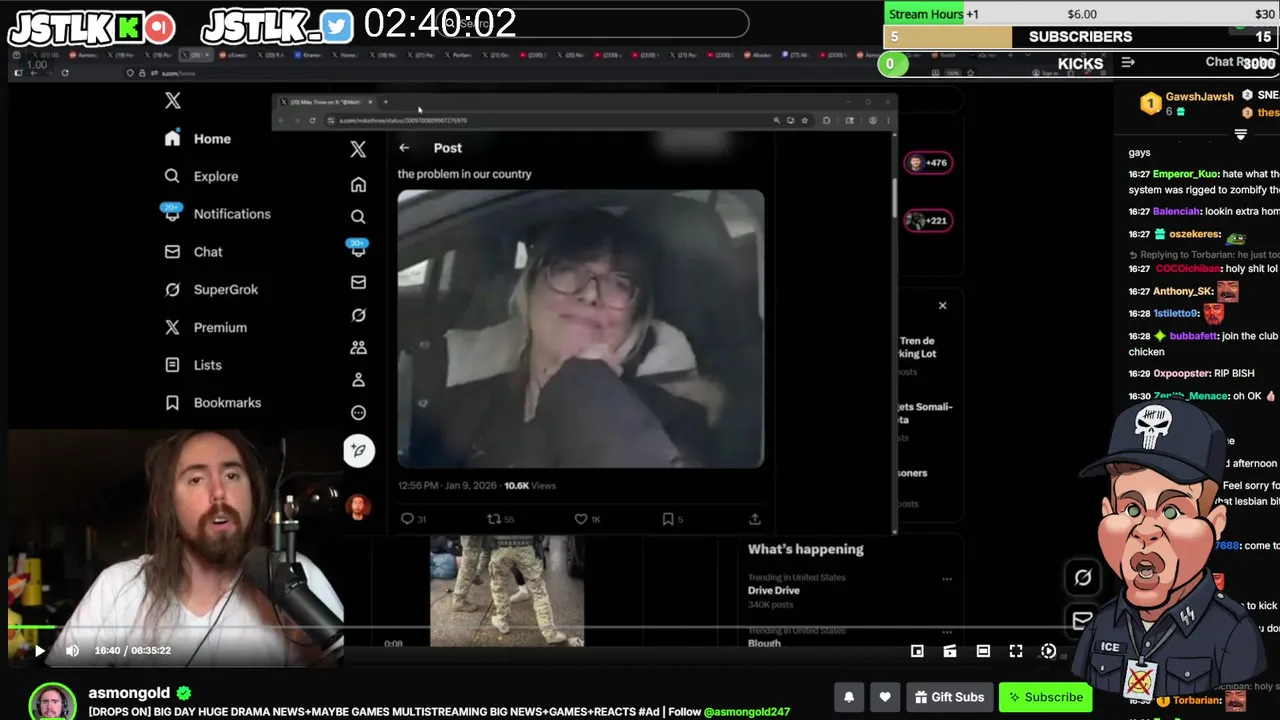Image resolution: width=1280 pixels, height=720 pixels.
Task: Open notifications bell in the post window
Action: [x=358, y=250]
